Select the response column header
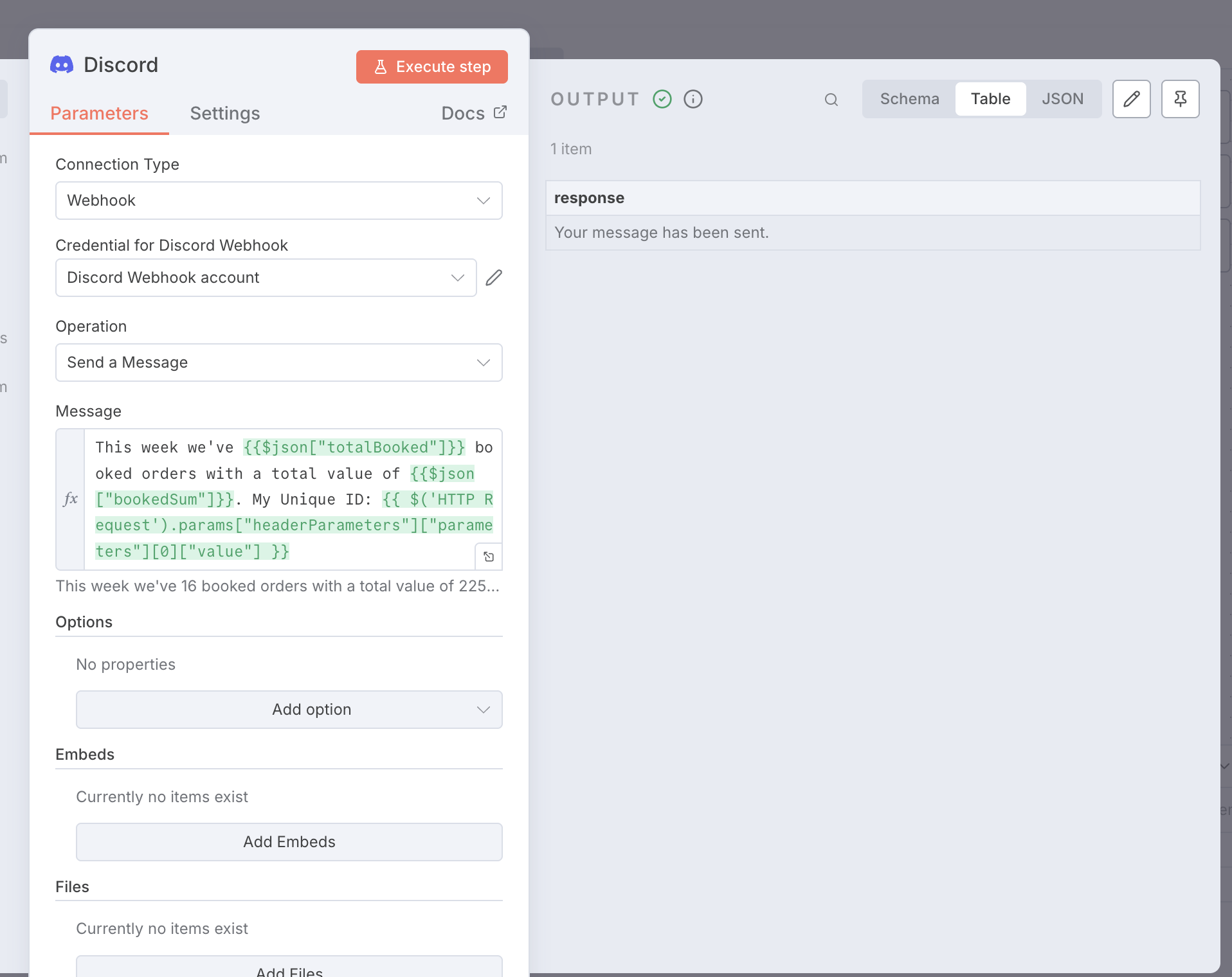 (x=873, y=198)
